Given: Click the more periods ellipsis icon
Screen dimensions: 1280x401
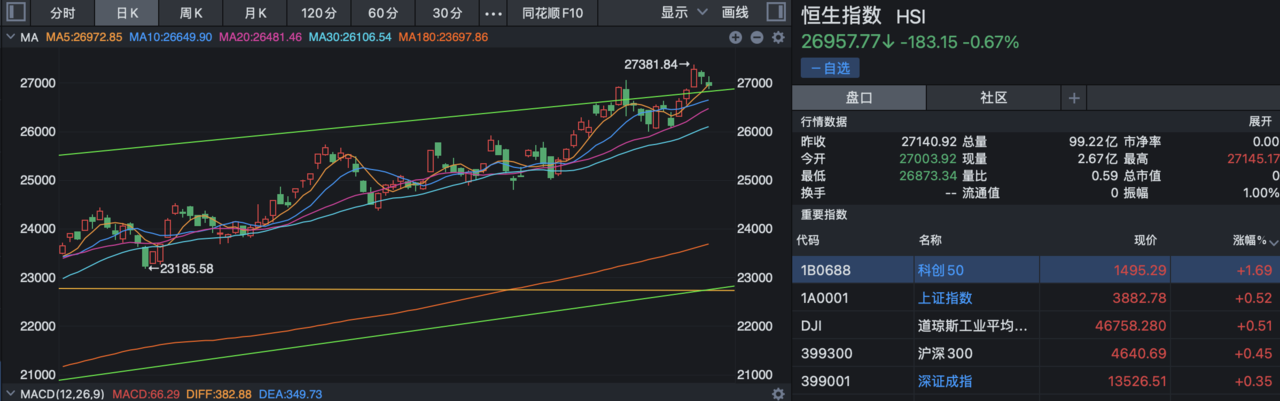Looking at the screenshot, I should click(493, 13).
